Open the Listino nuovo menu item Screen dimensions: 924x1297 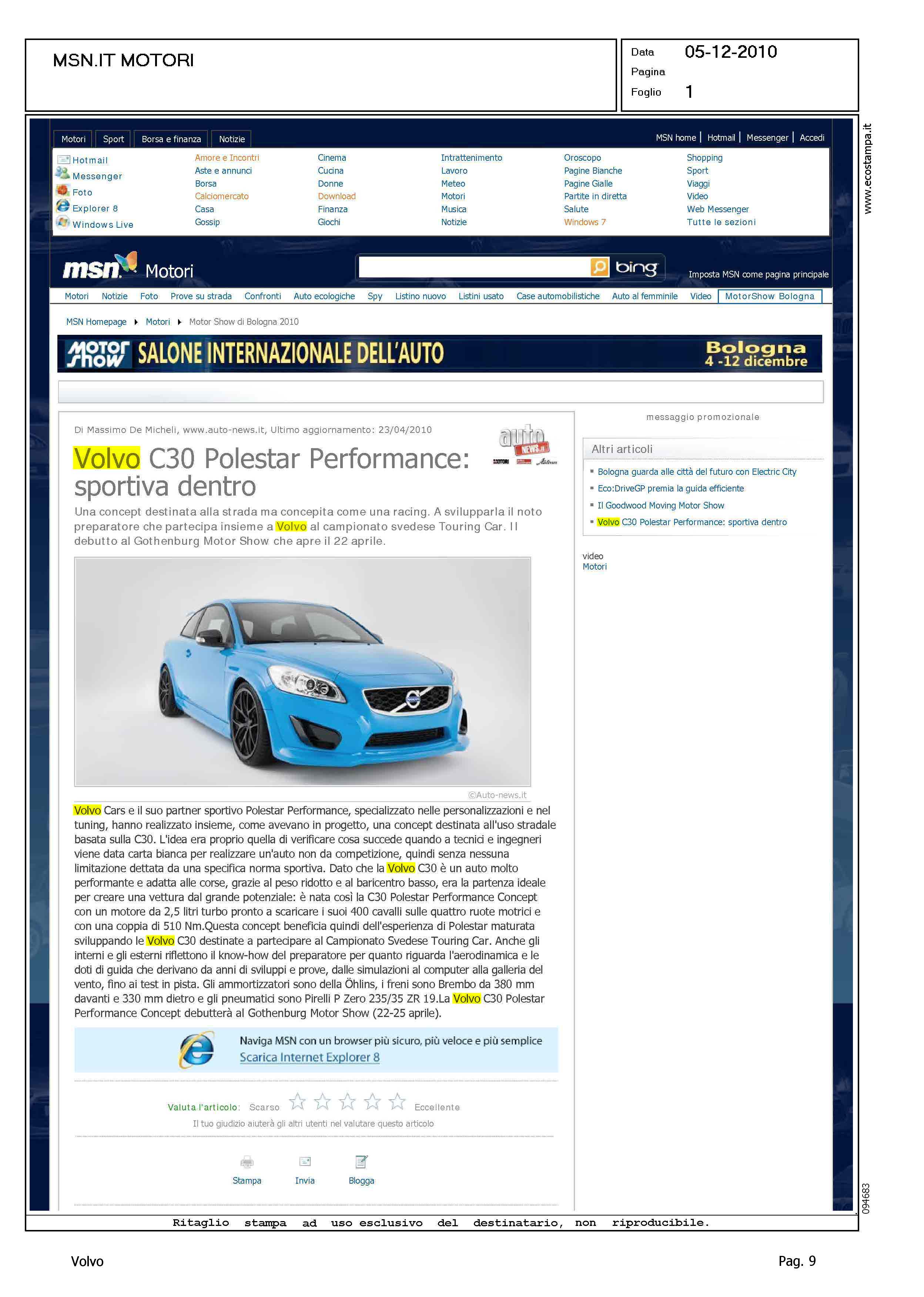(x=421, y=297)
